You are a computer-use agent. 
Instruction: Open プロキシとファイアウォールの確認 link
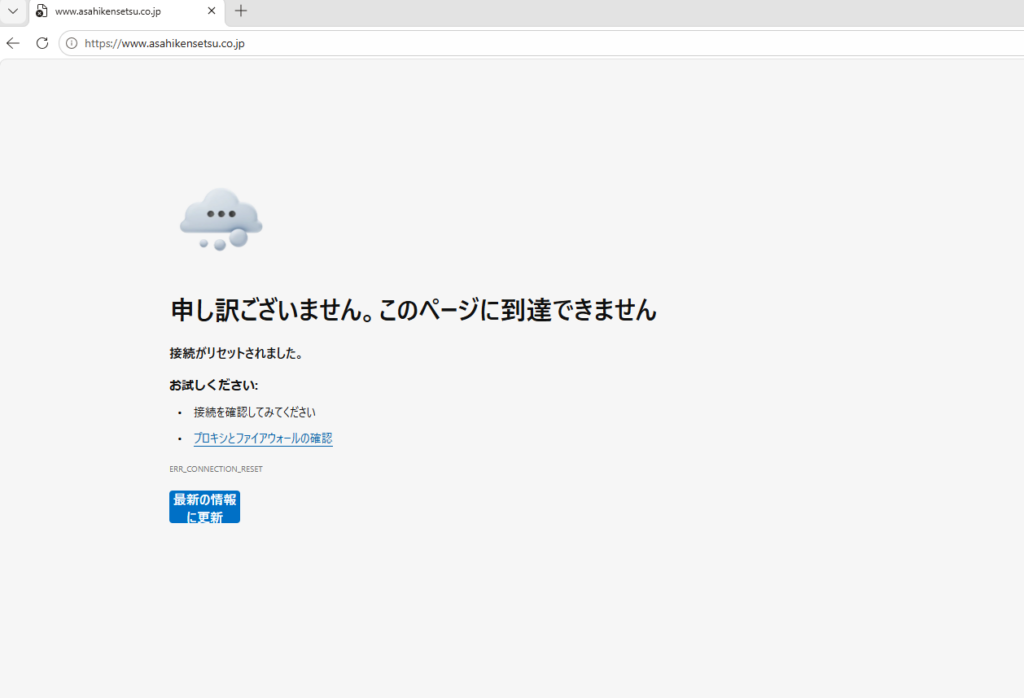coord(263,438)
